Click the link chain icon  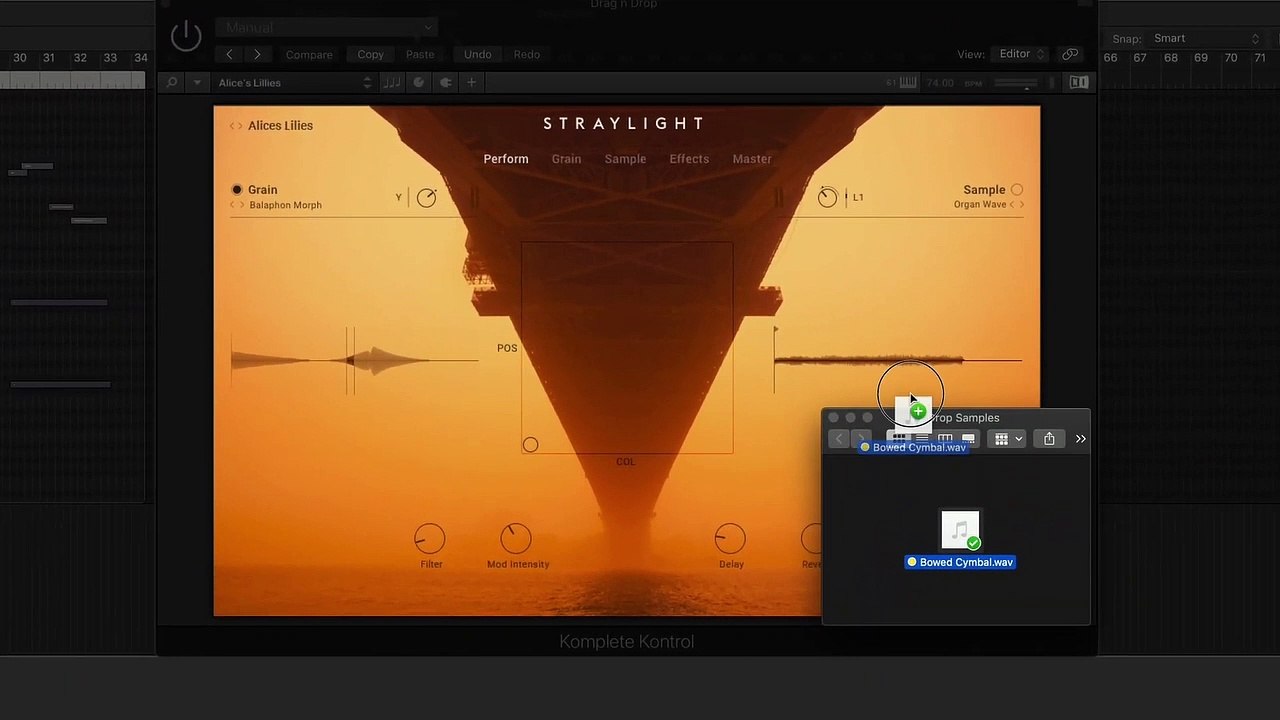[x=1070, y=54]
